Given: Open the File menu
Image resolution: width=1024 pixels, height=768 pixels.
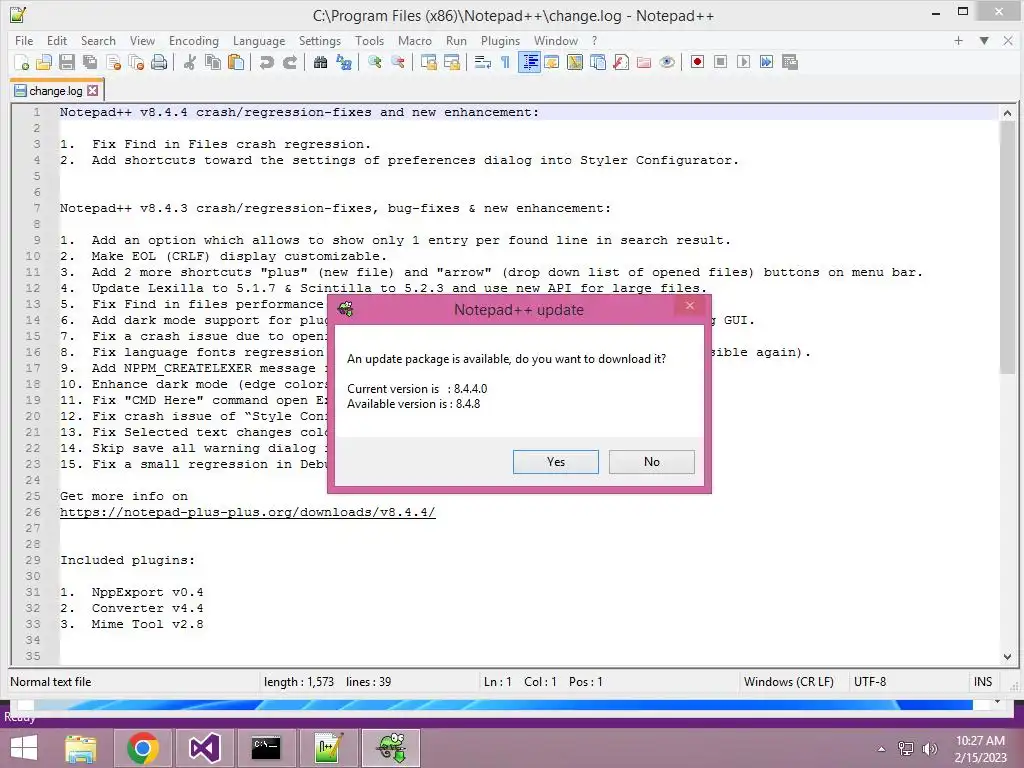Looking at the screenshot, I should [x=24, y=41].
